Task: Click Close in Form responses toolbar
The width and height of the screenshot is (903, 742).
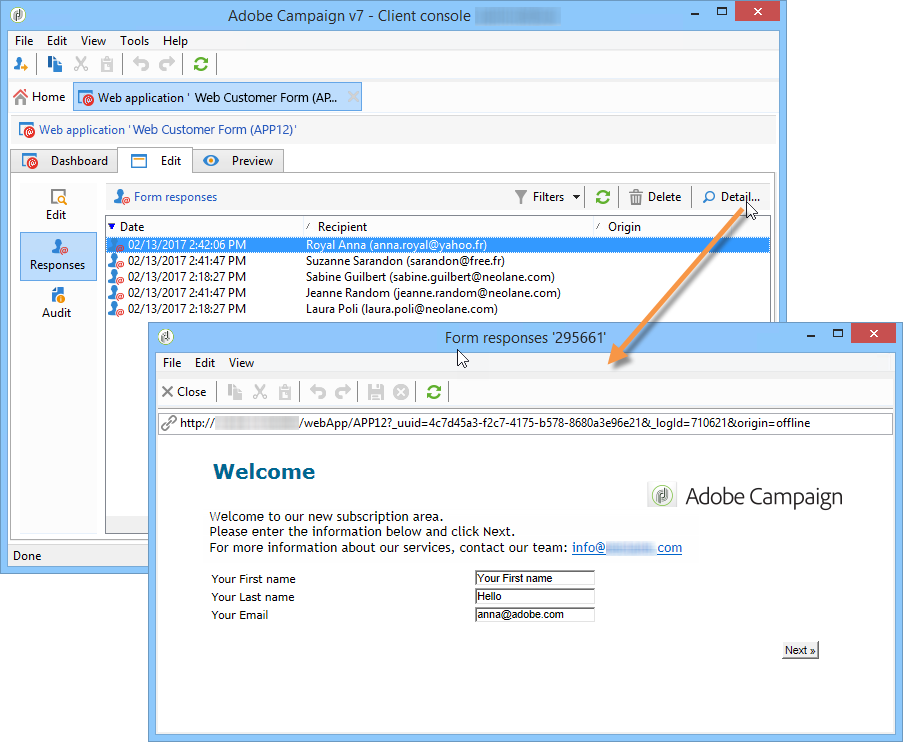Action: 184,392
